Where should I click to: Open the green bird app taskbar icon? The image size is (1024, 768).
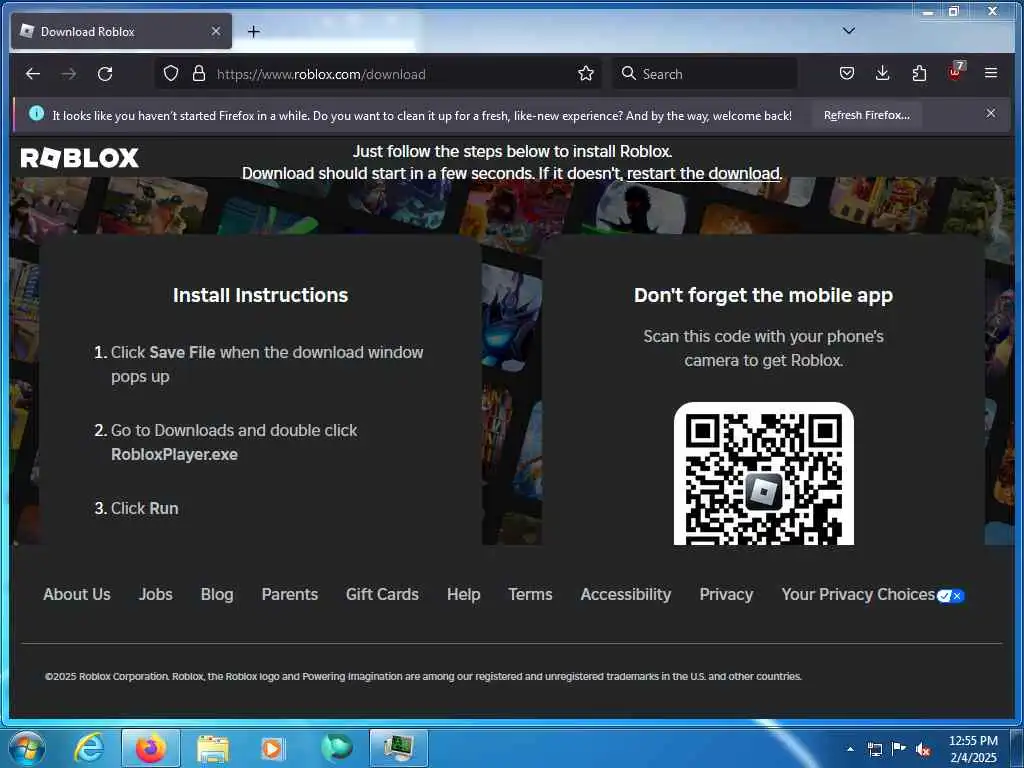pos(337,748)
